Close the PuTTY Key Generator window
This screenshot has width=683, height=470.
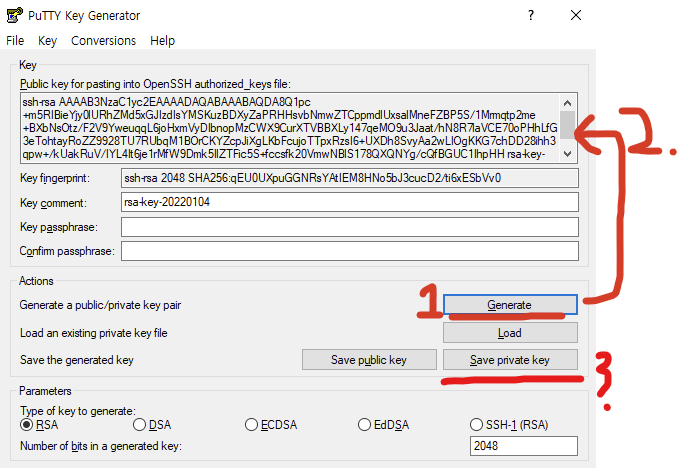pos(576,15)
